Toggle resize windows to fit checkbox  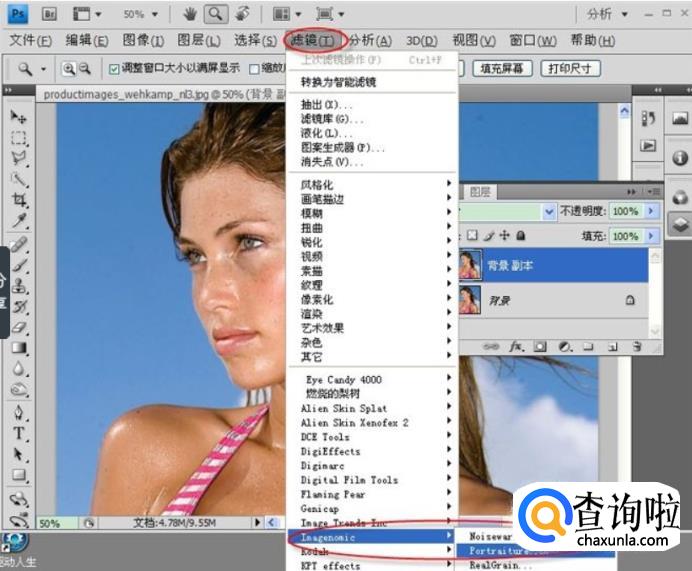click(x=114, y=69)
